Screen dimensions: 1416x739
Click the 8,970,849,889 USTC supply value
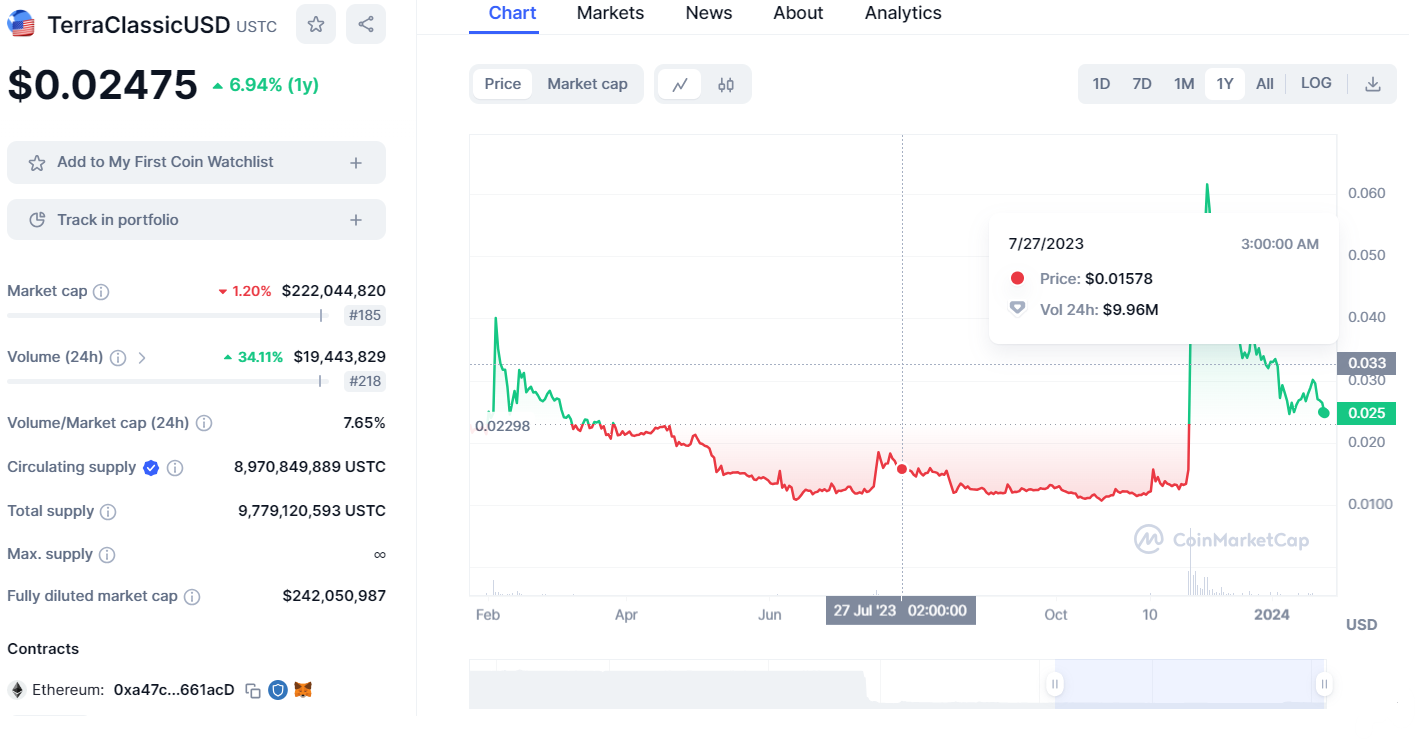(310, 467)
